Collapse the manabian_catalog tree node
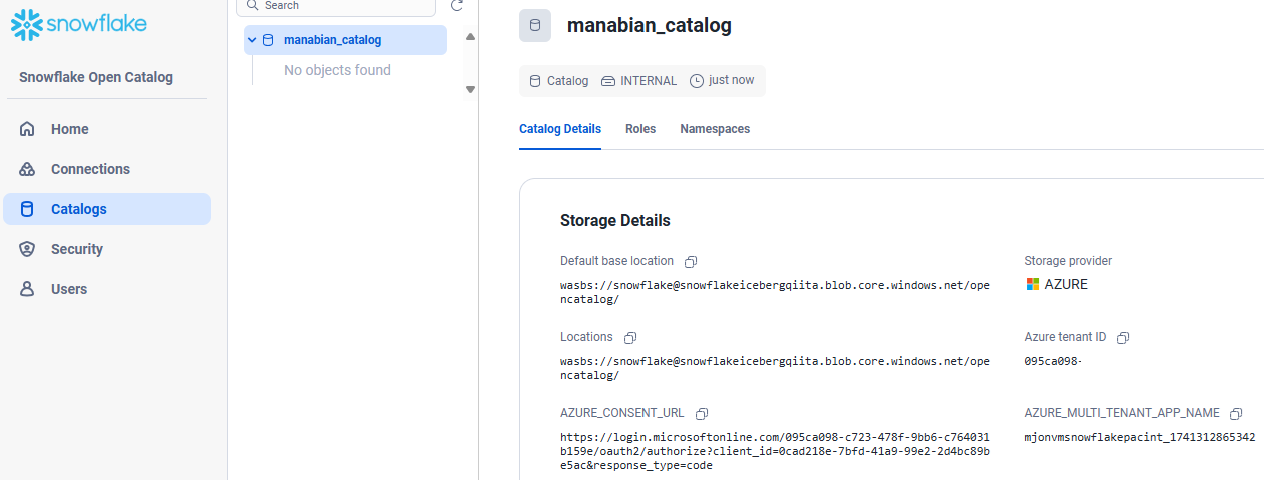 [252, 40]
